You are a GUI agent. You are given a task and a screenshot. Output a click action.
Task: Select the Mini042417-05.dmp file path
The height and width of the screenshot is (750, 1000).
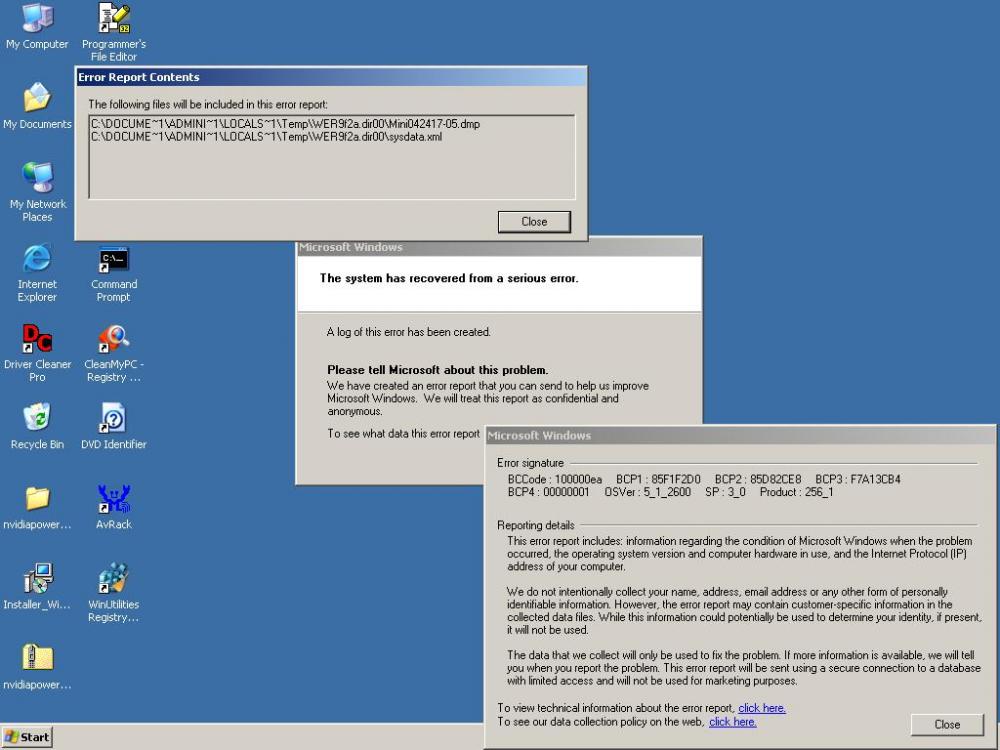(x=285, y=124)
